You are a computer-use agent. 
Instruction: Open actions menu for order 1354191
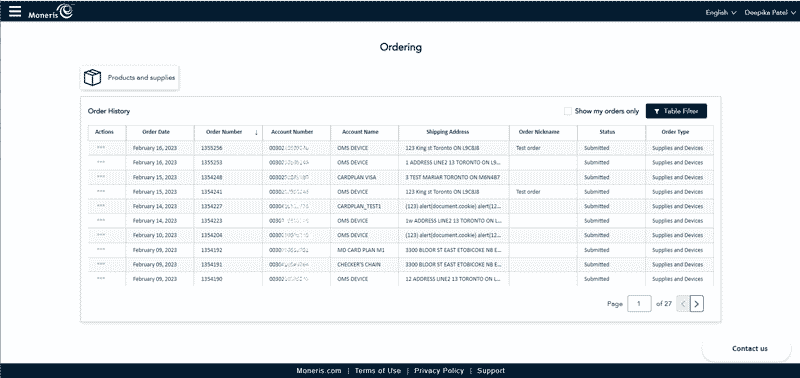[101, 264]
